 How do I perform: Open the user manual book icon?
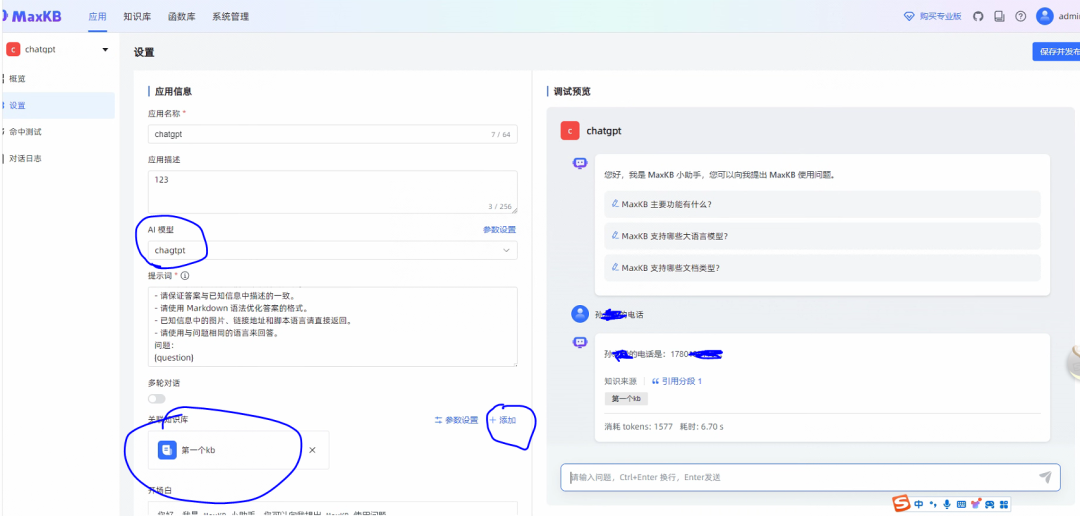coord(999,17)
